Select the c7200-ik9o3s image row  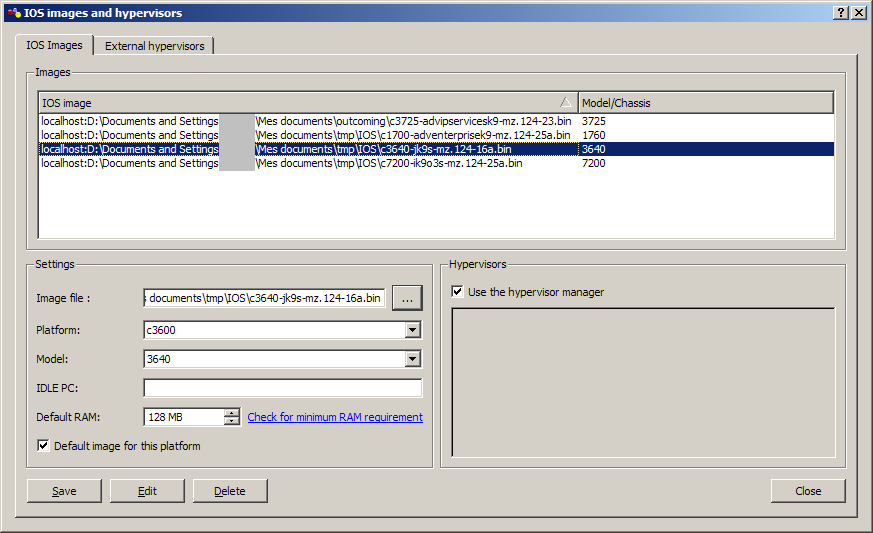tap(305, 163)
